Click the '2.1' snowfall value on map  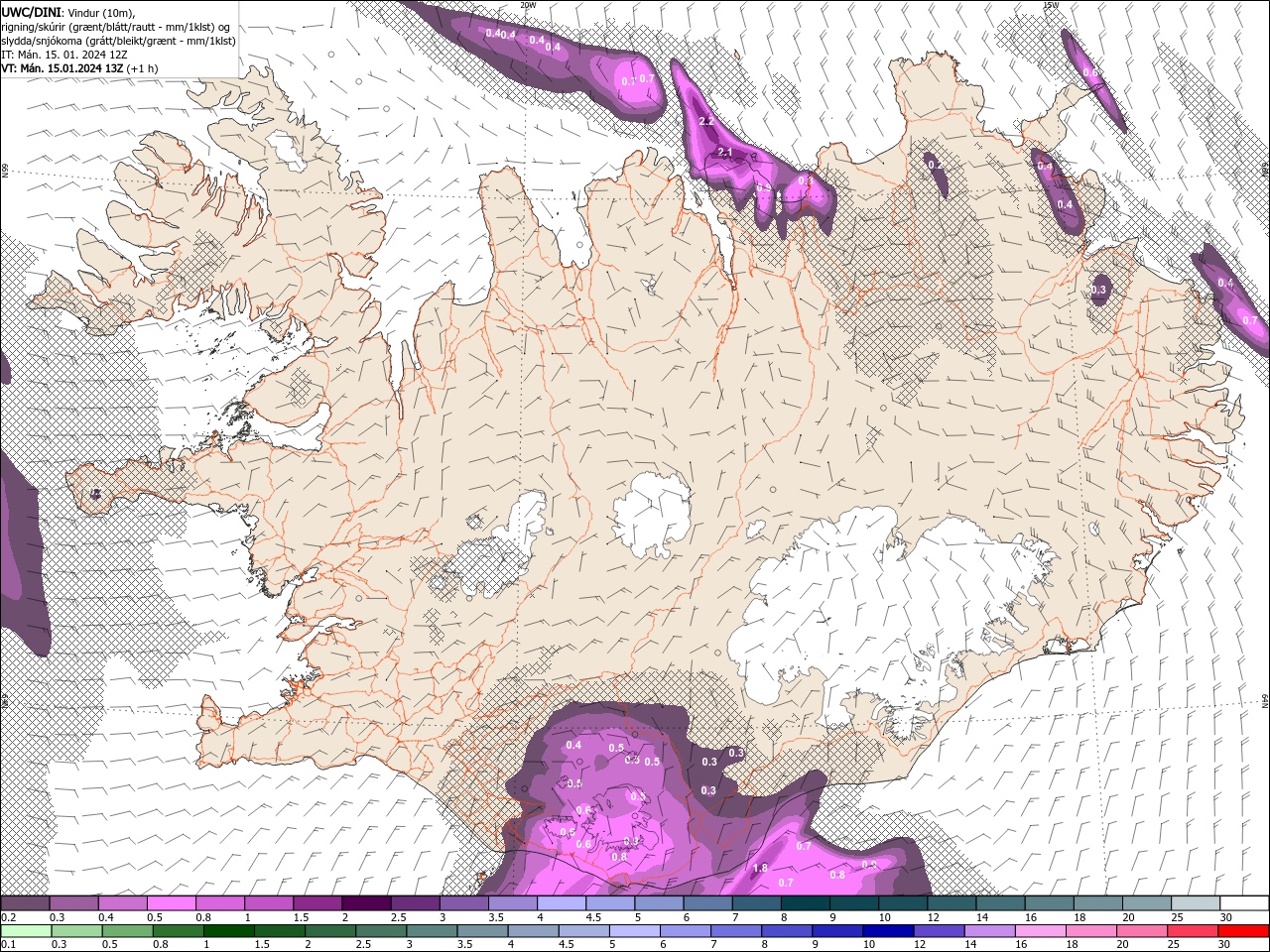[725, 152]
